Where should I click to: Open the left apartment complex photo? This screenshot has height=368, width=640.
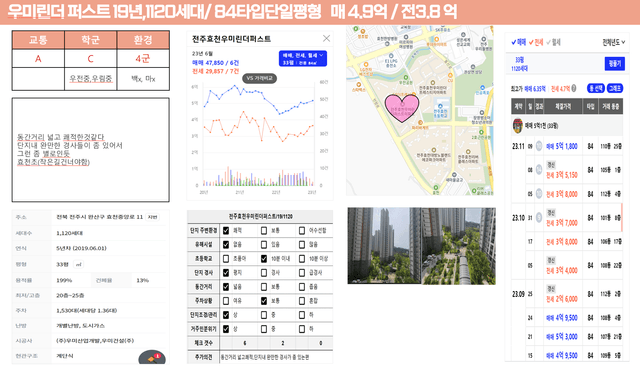(384, 246)
